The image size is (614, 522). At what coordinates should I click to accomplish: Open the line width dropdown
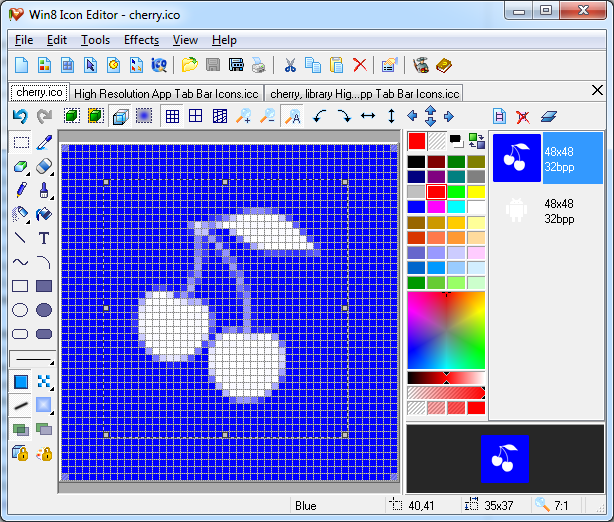(x=33, y=359)
